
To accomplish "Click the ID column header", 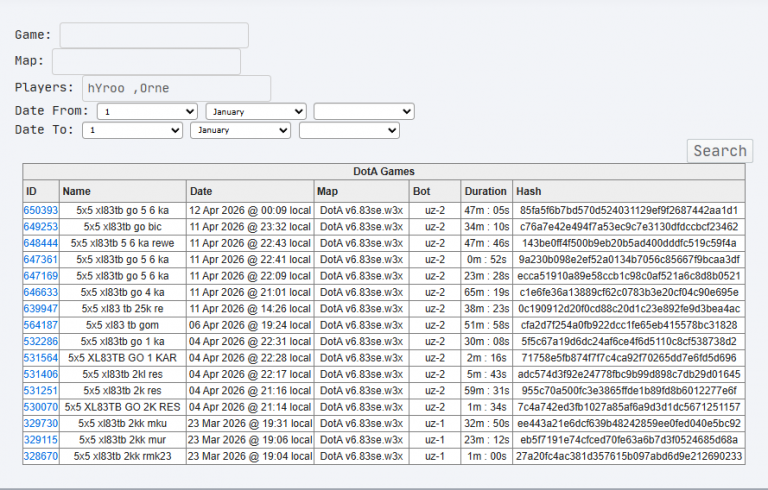I will tap(41, 191).
